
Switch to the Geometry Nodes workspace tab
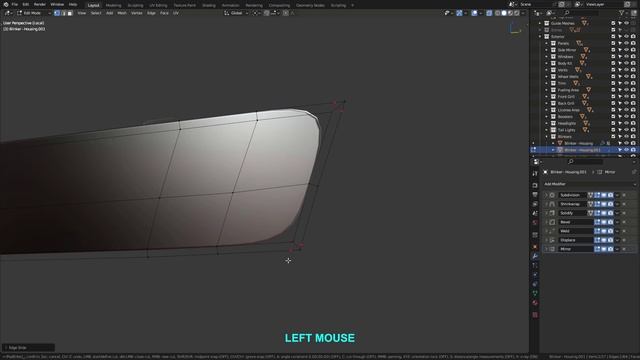point(310,5)
